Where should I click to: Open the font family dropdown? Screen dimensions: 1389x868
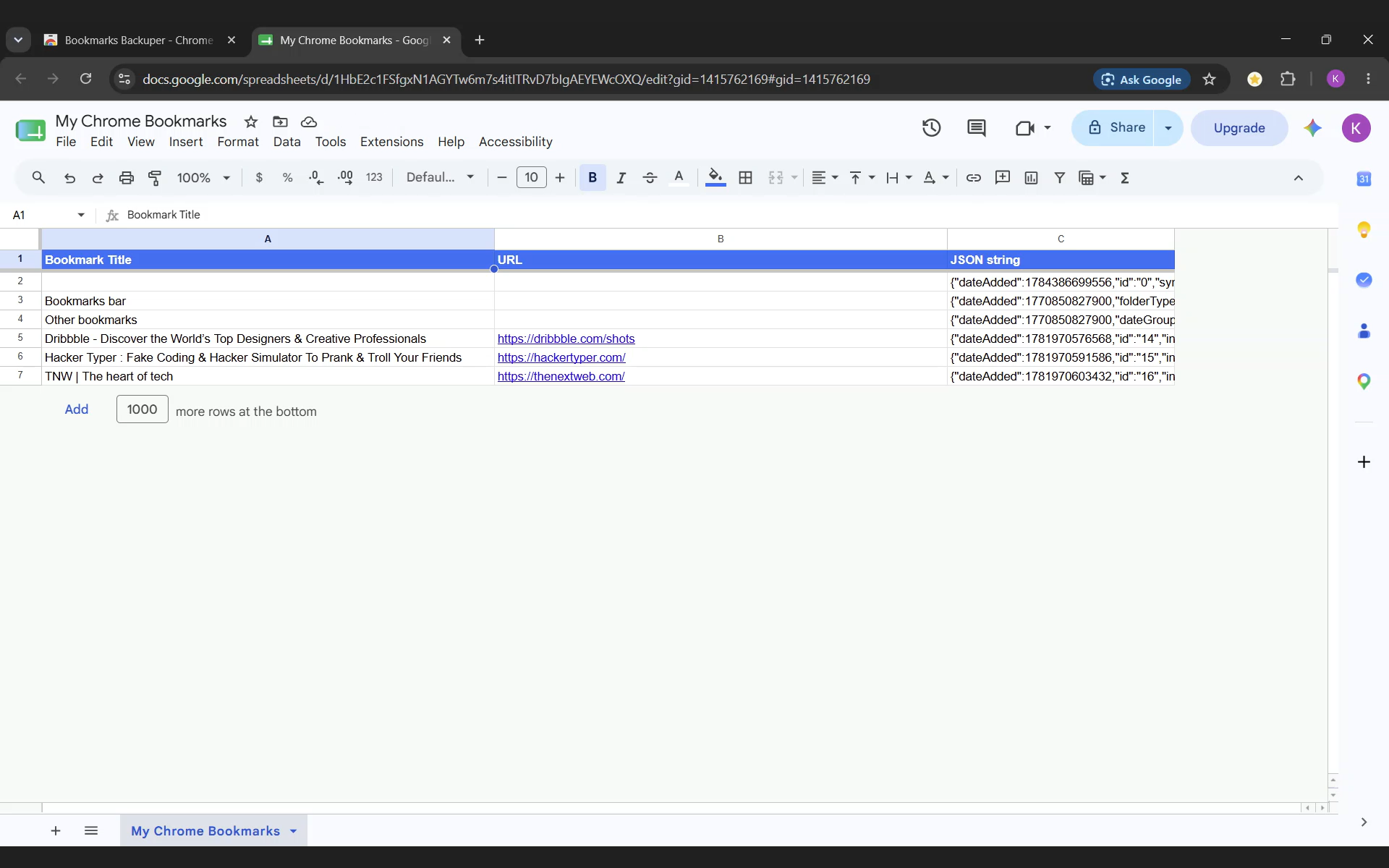440,177
